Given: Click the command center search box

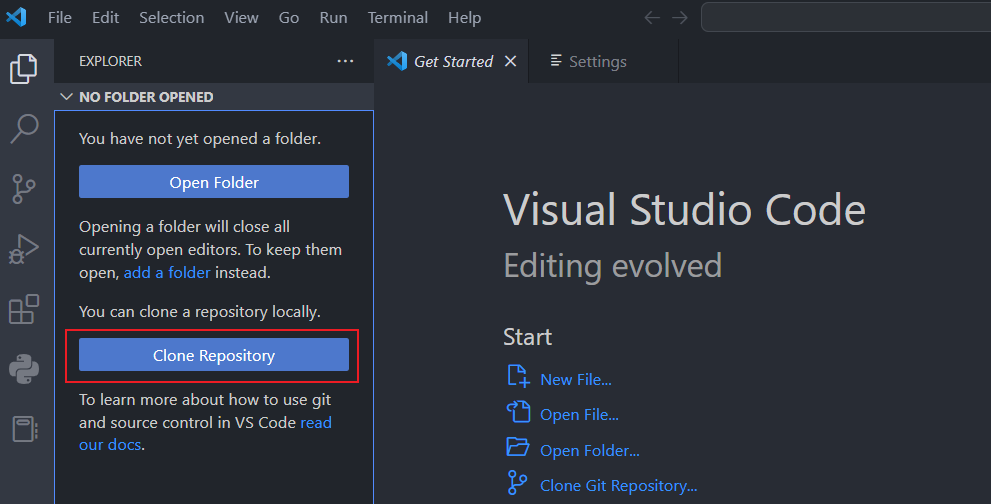Looking at the screenshot, I should (x=846, y=18).
